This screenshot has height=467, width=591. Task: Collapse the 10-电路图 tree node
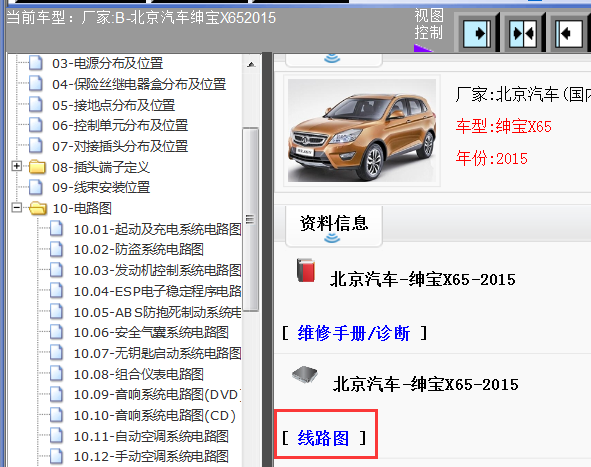[16, 207]
